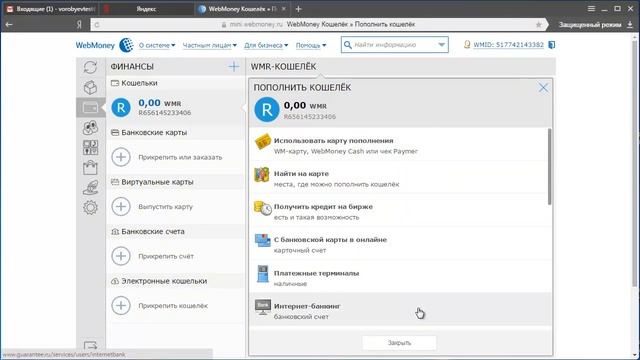Select Найти на карте option
Screen dimensions: 640x360
(399, 178)
